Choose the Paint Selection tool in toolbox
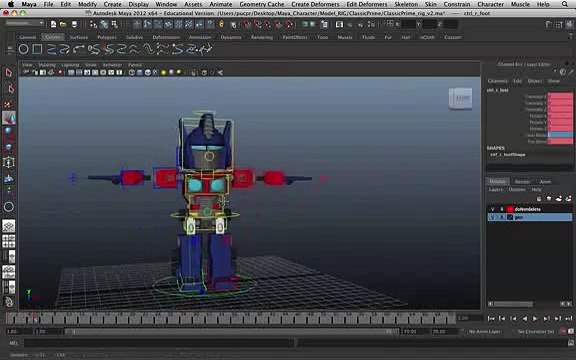Viewport: 576px width, 360px height. pos(9,104)
